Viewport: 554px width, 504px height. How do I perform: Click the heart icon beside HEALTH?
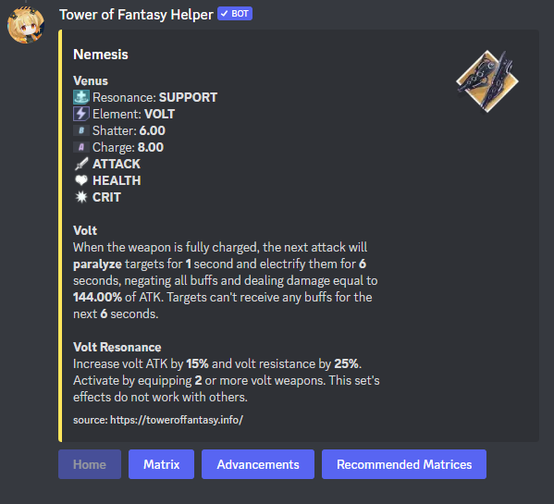click(x=81, y=180)
